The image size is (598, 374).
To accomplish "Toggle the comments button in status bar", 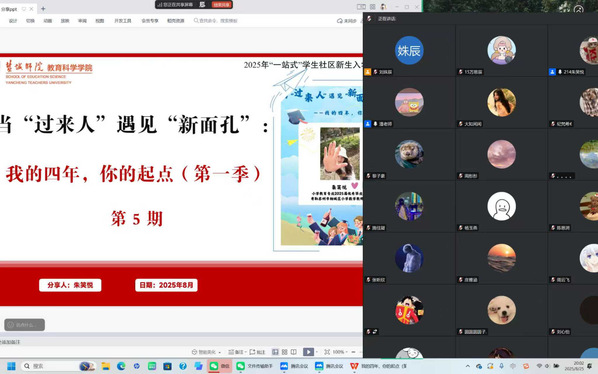I will [257, 352].
